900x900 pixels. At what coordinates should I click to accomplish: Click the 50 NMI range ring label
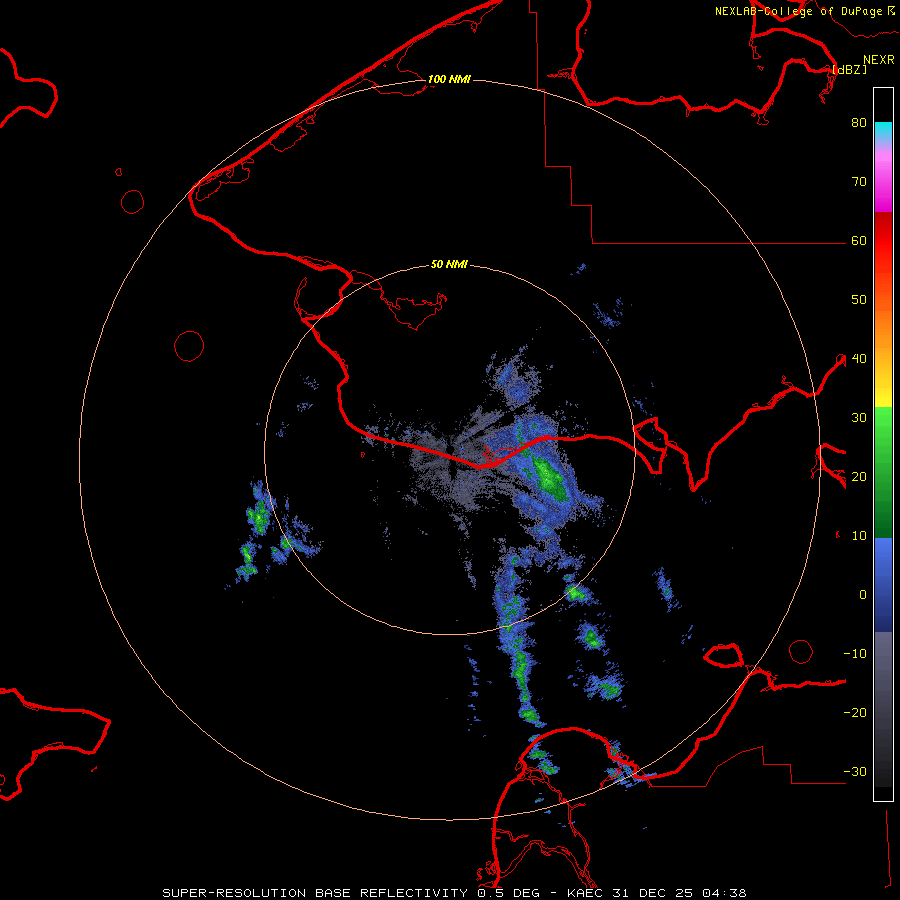[x=449, y=264]
